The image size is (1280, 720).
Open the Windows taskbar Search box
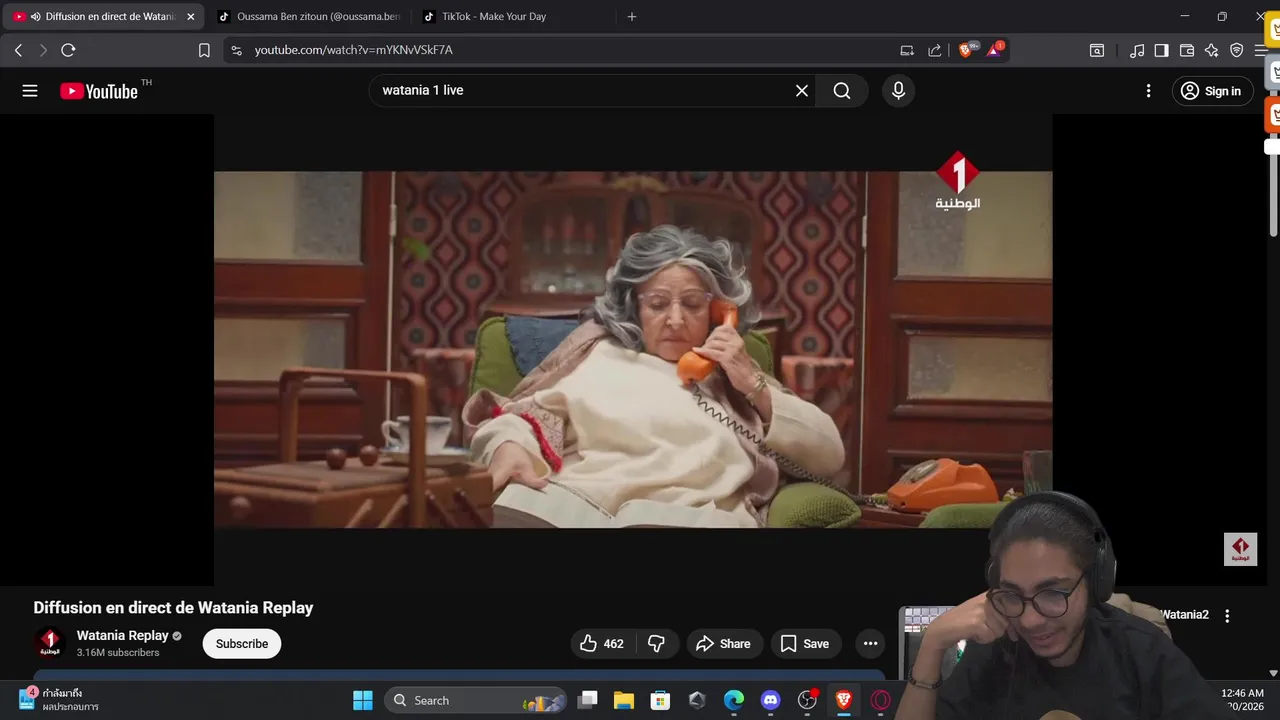[x=475, y=700]
